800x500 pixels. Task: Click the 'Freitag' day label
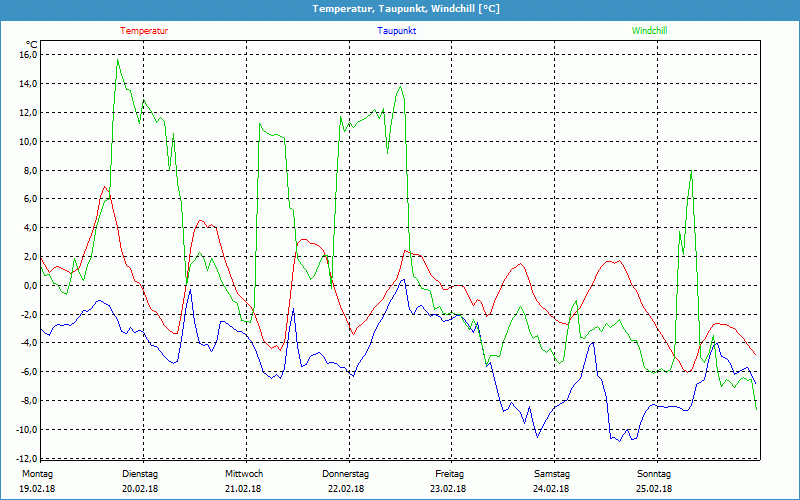pos(449,474)
